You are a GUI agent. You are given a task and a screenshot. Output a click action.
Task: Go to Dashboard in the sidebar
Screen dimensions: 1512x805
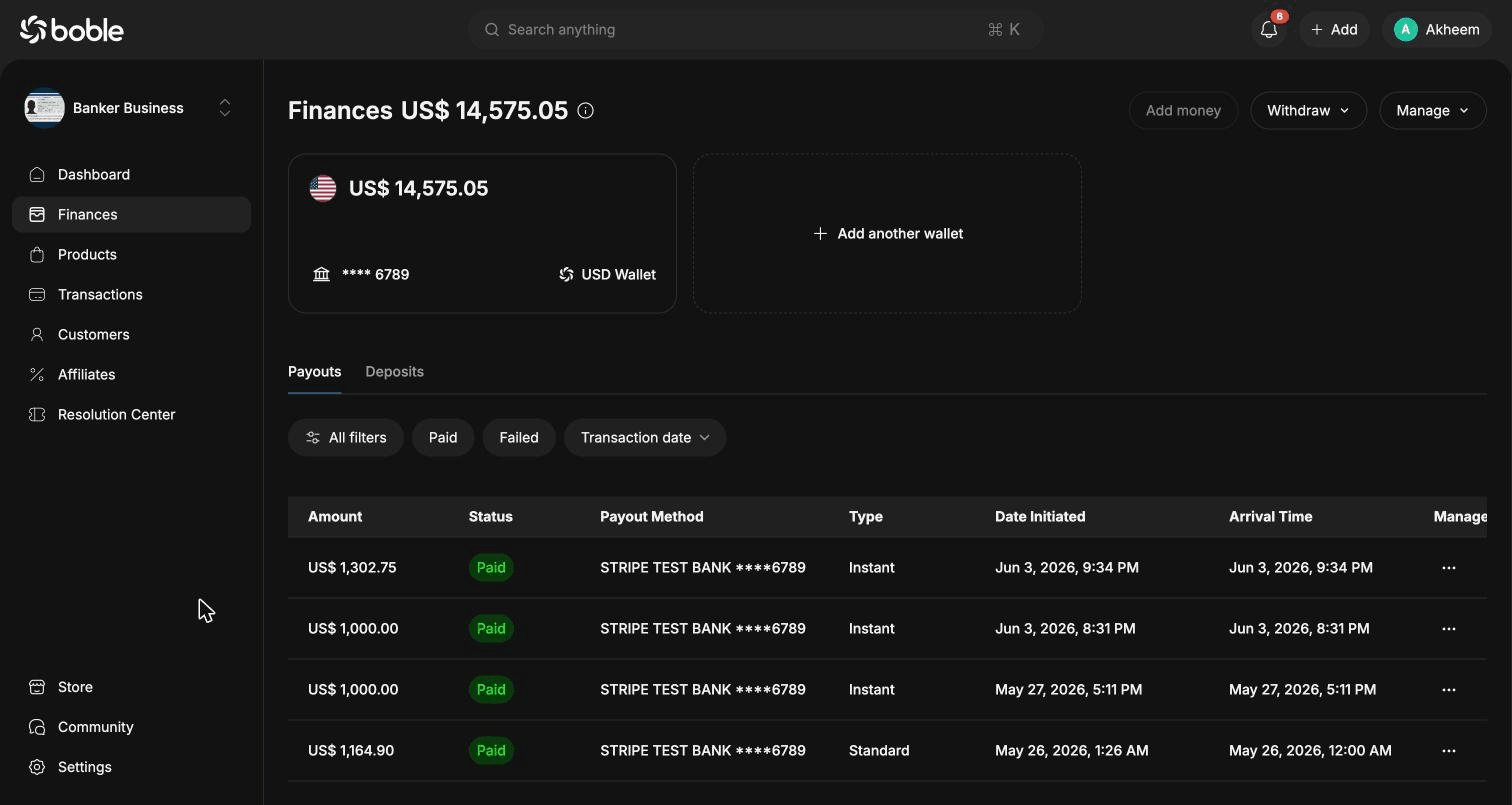131,175
